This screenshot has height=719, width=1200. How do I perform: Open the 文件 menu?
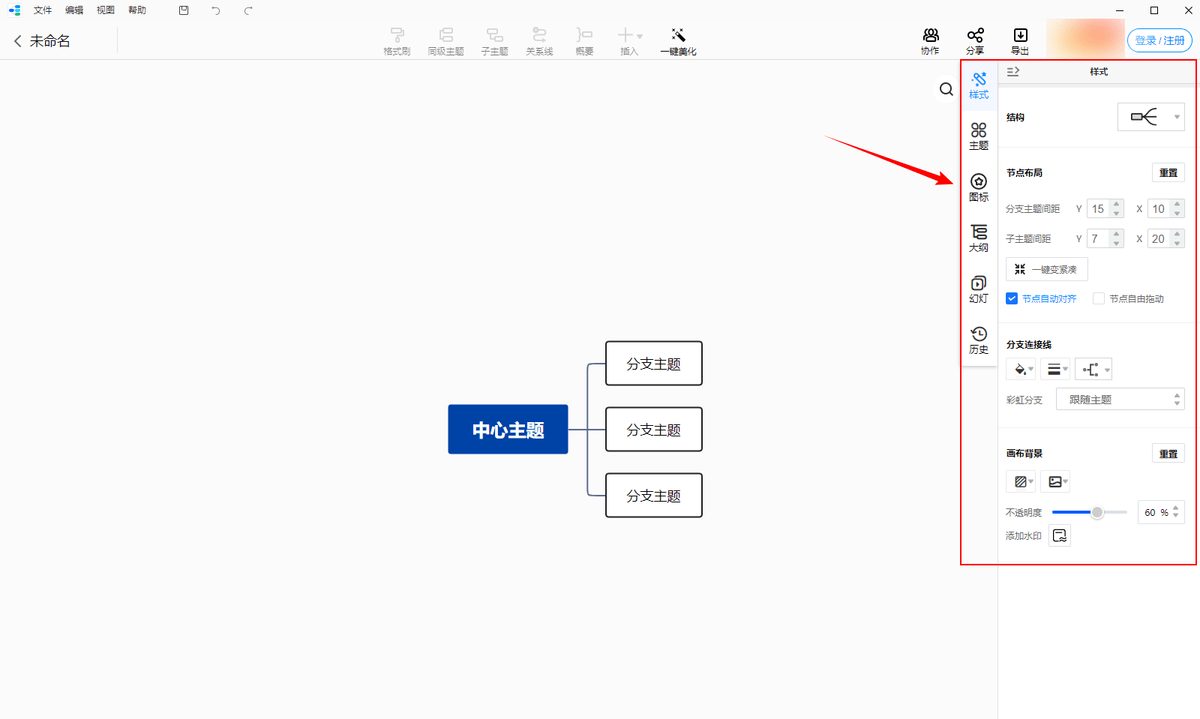click(42, 10)
